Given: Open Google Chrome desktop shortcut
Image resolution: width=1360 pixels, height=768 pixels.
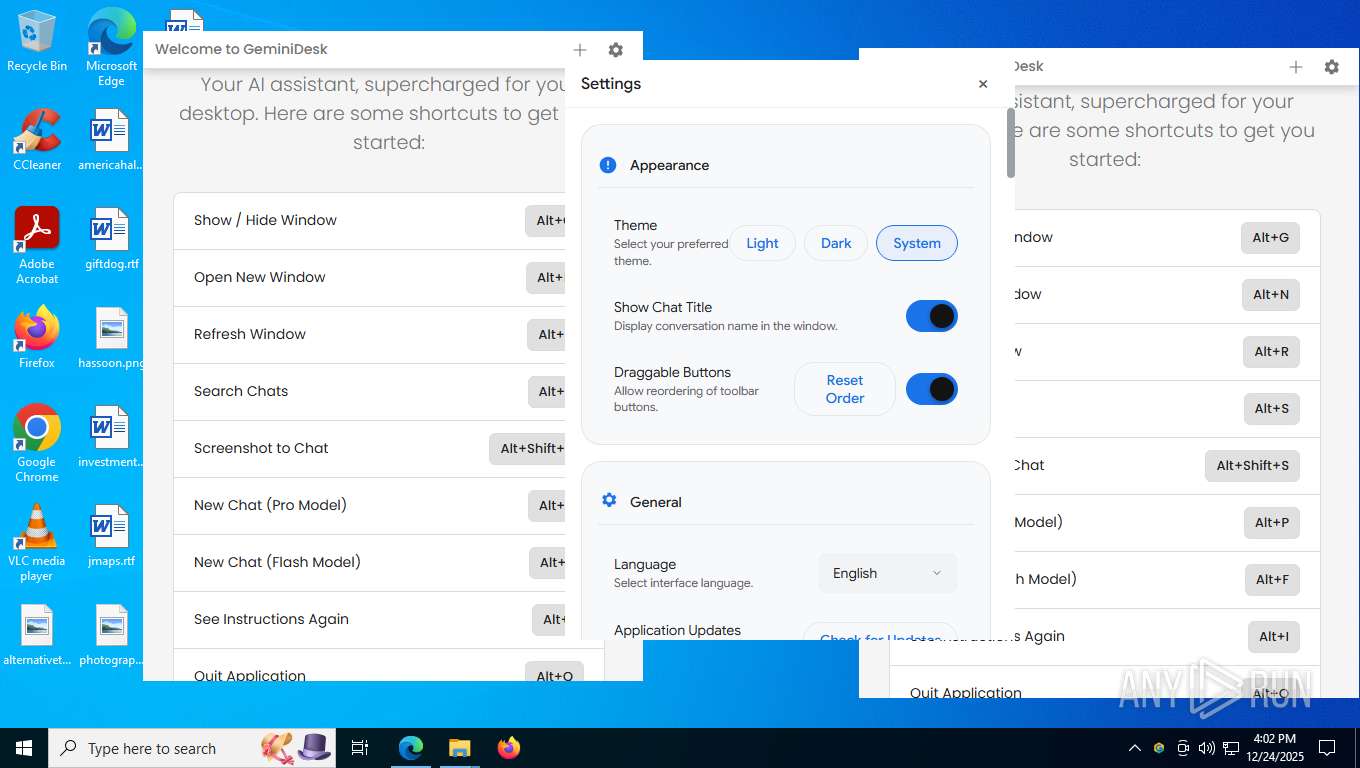Looking at the screenshot, I should coord(37,443).
